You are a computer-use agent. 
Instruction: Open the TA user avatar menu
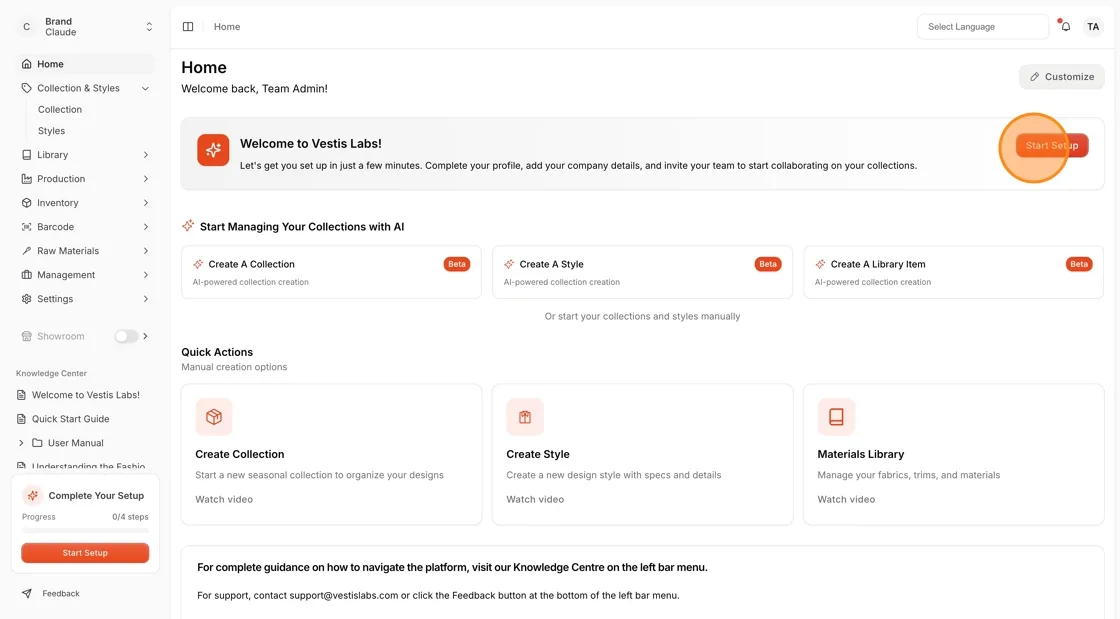click(1093, 27)
